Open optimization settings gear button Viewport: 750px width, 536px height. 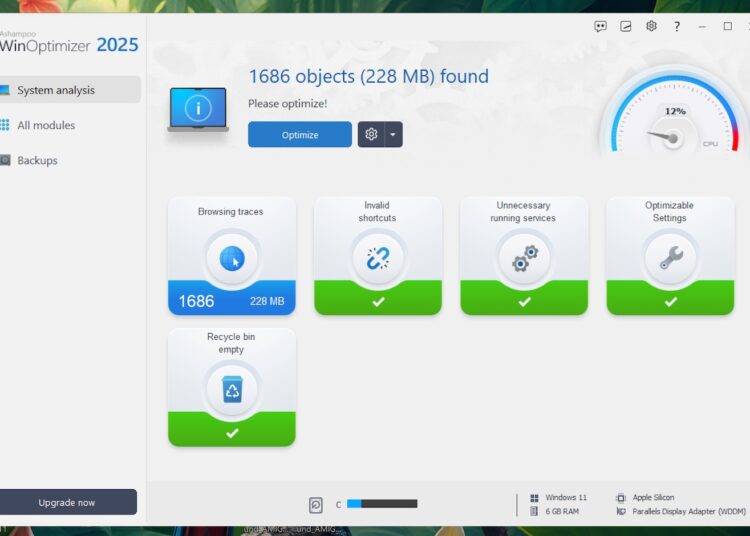371,134
